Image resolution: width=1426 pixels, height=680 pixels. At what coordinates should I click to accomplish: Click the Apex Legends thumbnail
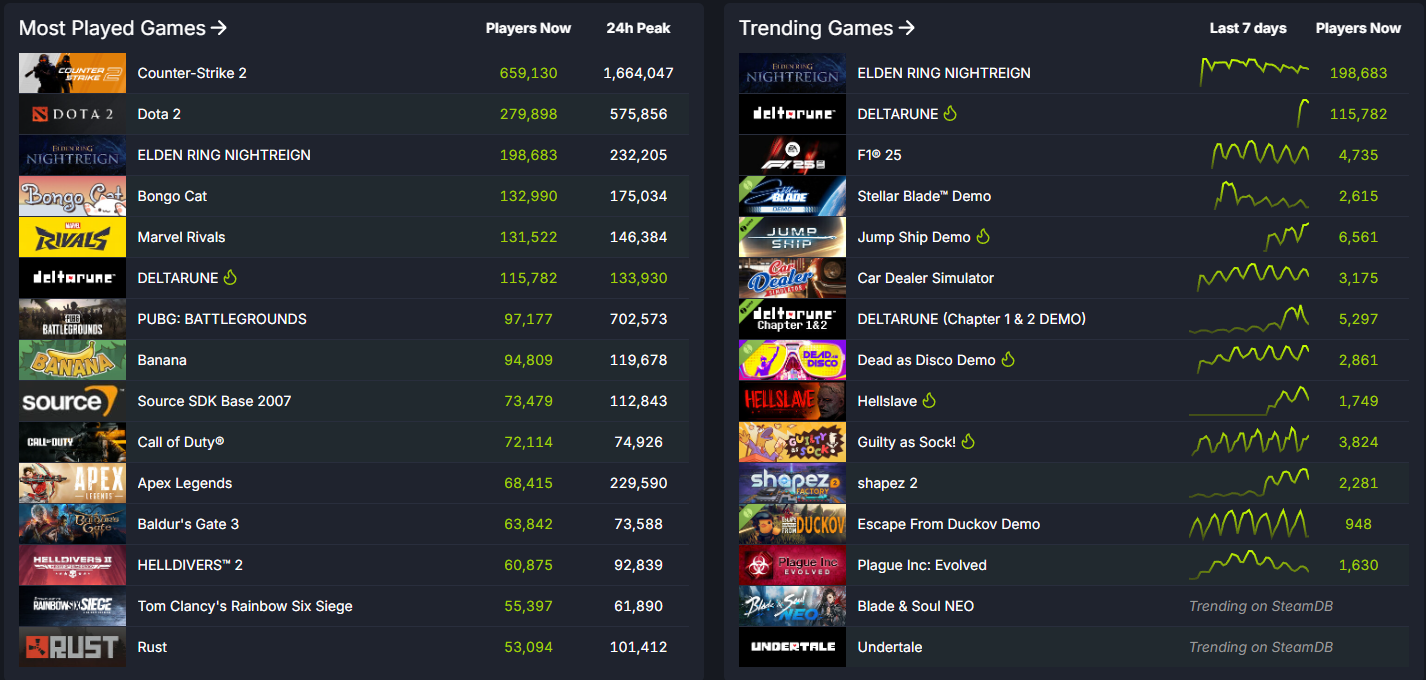click(72, 483)
